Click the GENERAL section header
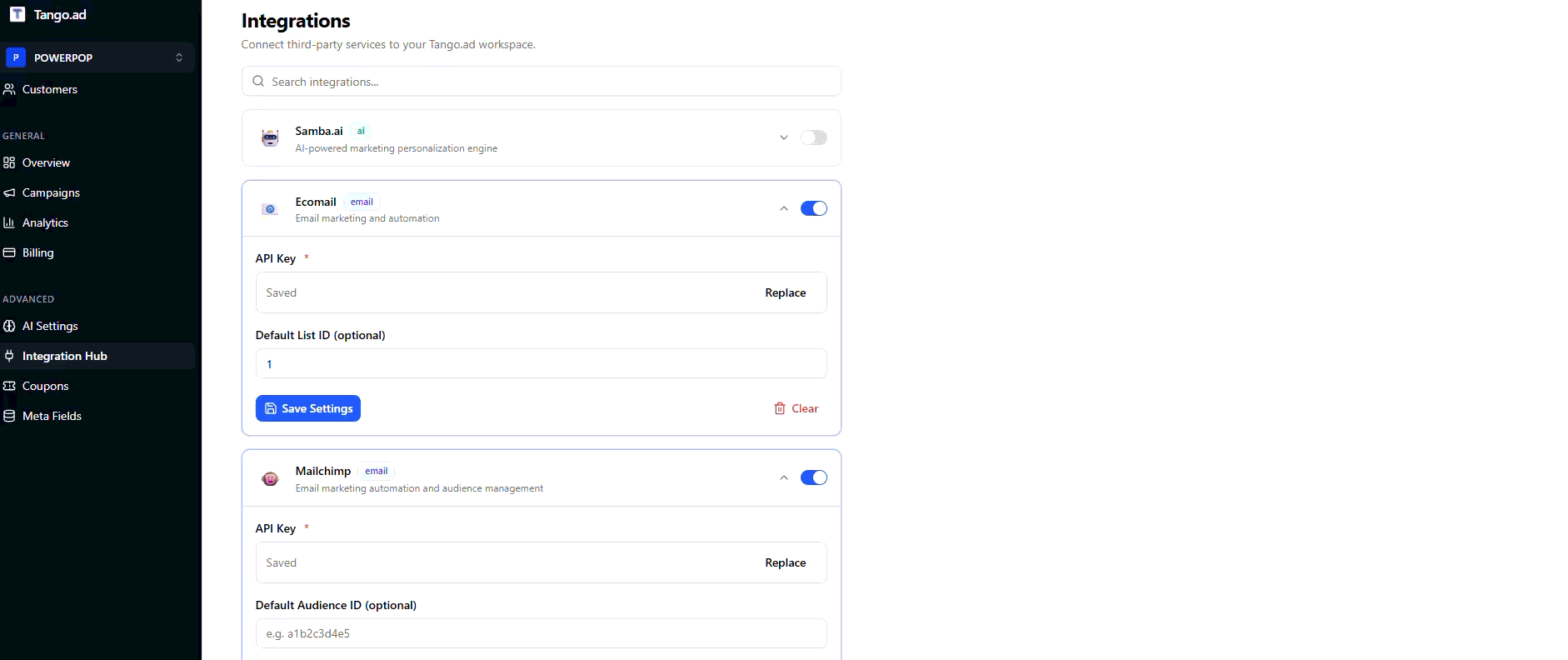The width and height of the screenshot is (1568, 660). click(23, 136)
